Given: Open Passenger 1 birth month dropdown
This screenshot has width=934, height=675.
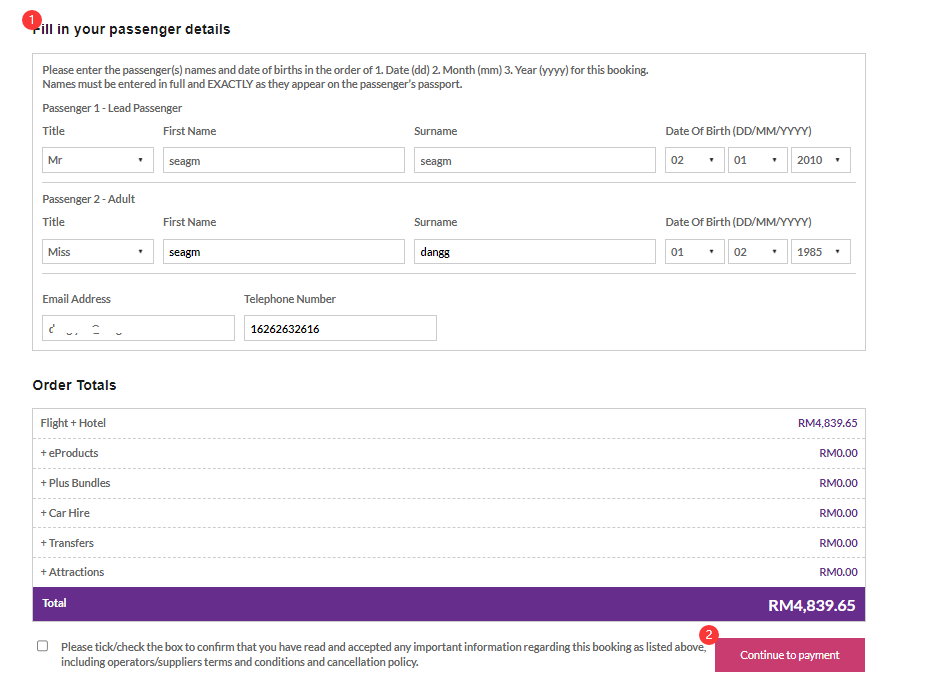Looking at the screenshot, I should click(758, 160).
